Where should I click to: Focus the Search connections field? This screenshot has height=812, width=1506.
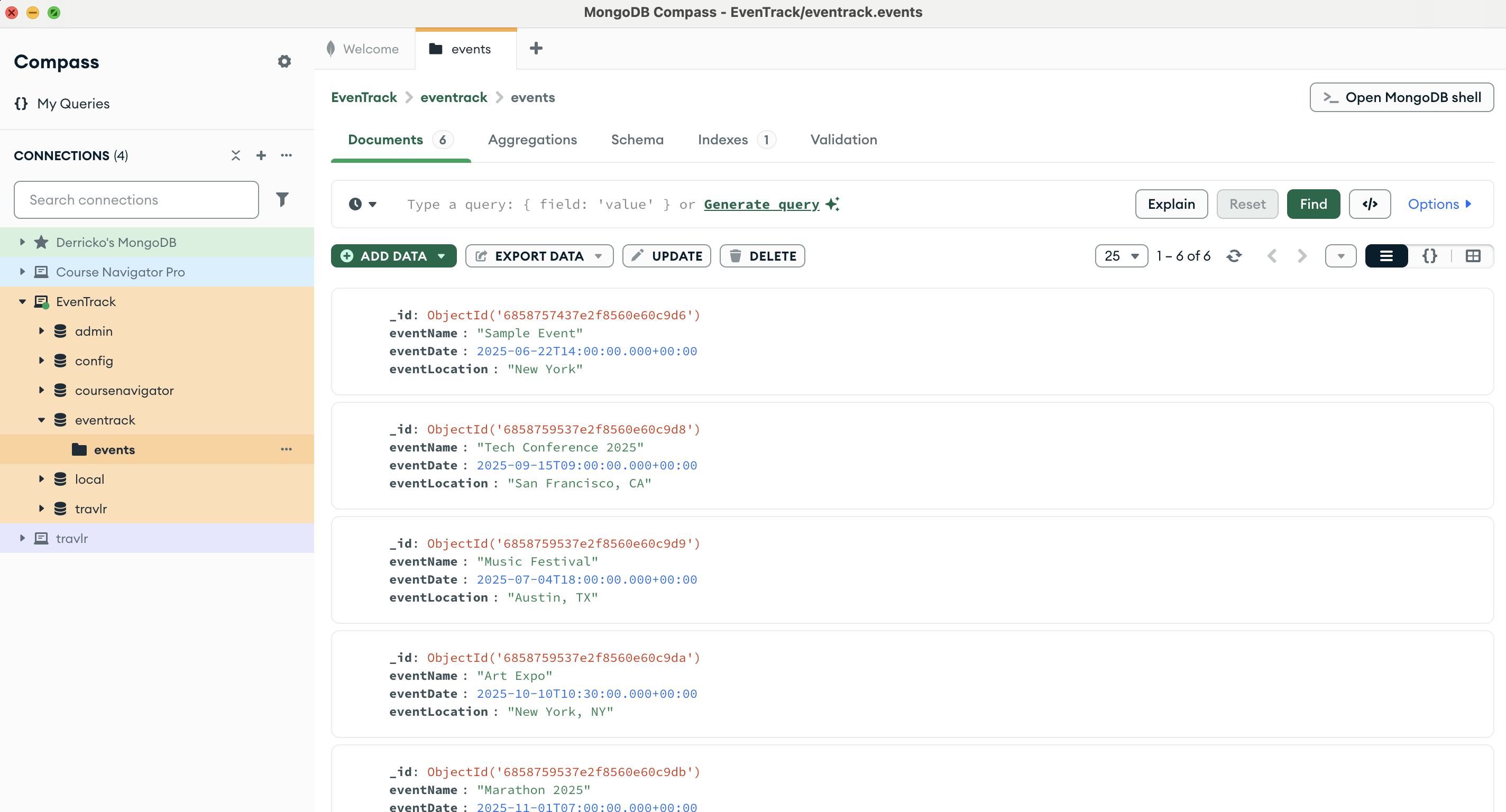click(x=136, y=199)
